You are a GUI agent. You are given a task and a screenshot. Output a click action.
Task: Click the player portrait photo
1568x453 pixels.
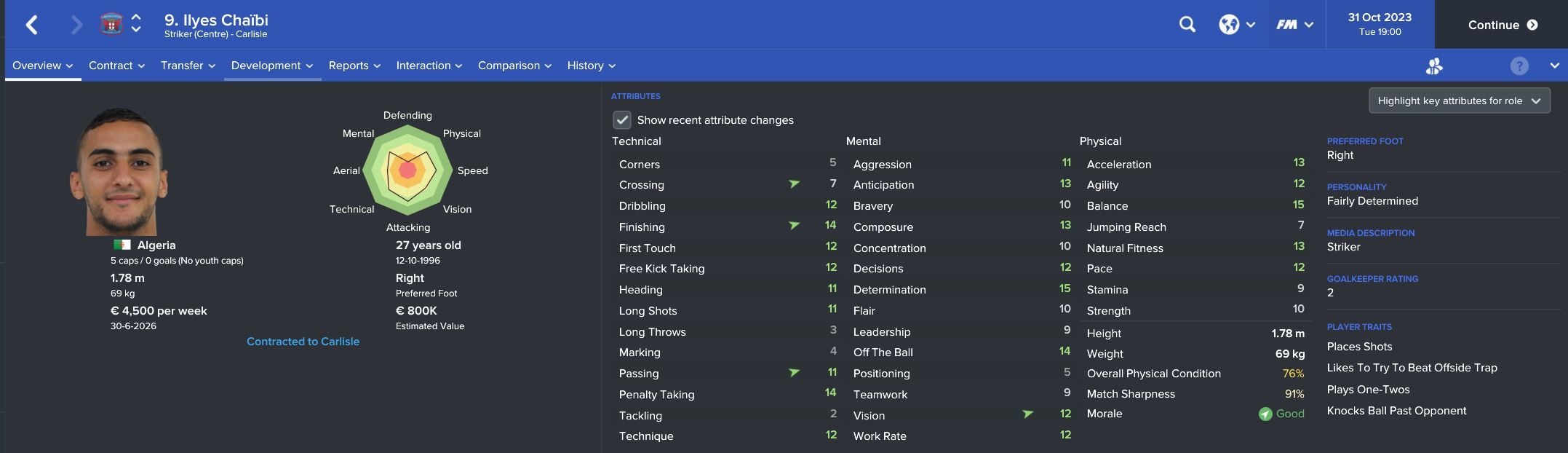[118, 172]
